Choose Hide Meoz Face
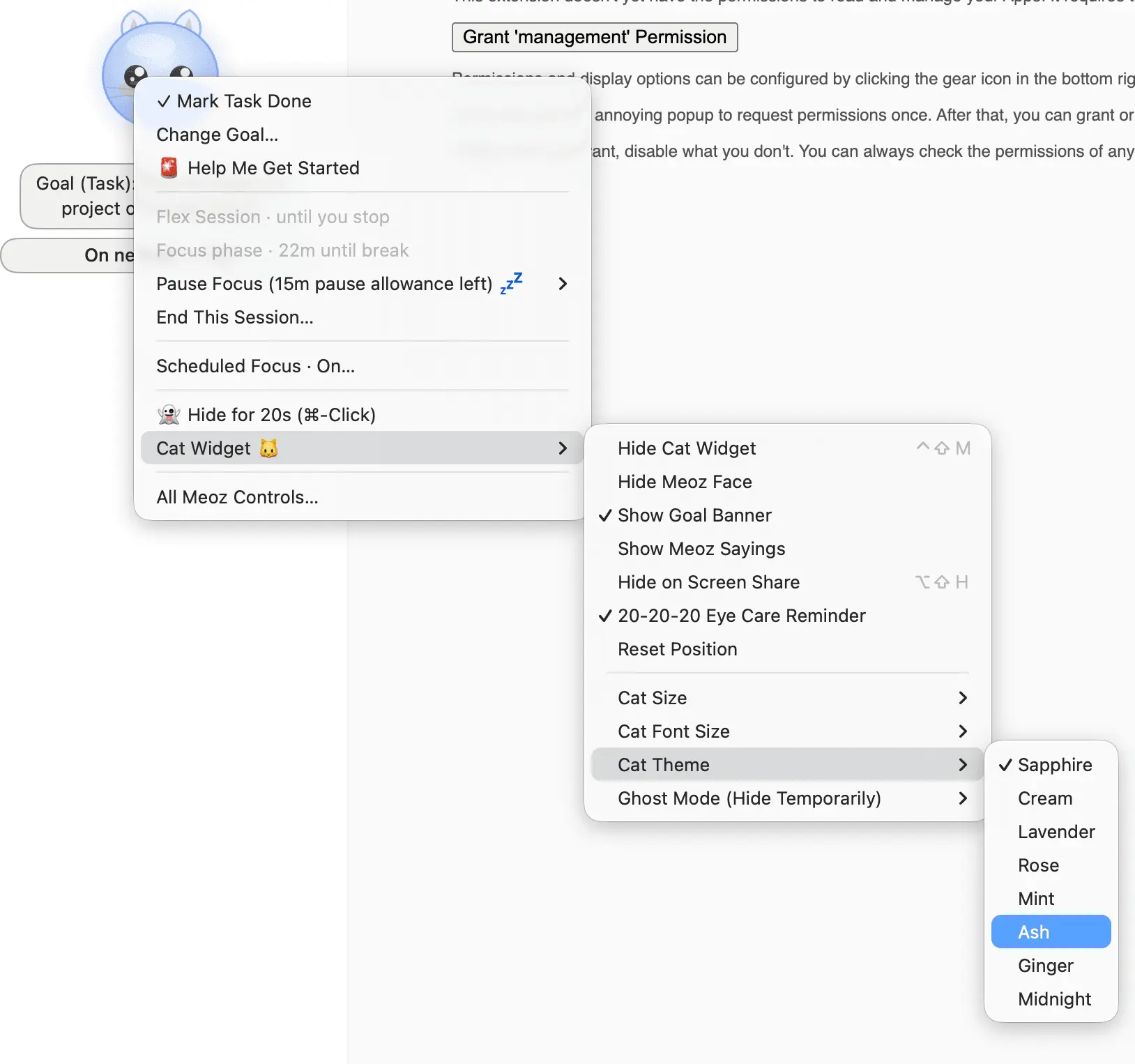The height and width of the screenshot is (1064, 1135). pyautogui.click(x=787, y=482)
